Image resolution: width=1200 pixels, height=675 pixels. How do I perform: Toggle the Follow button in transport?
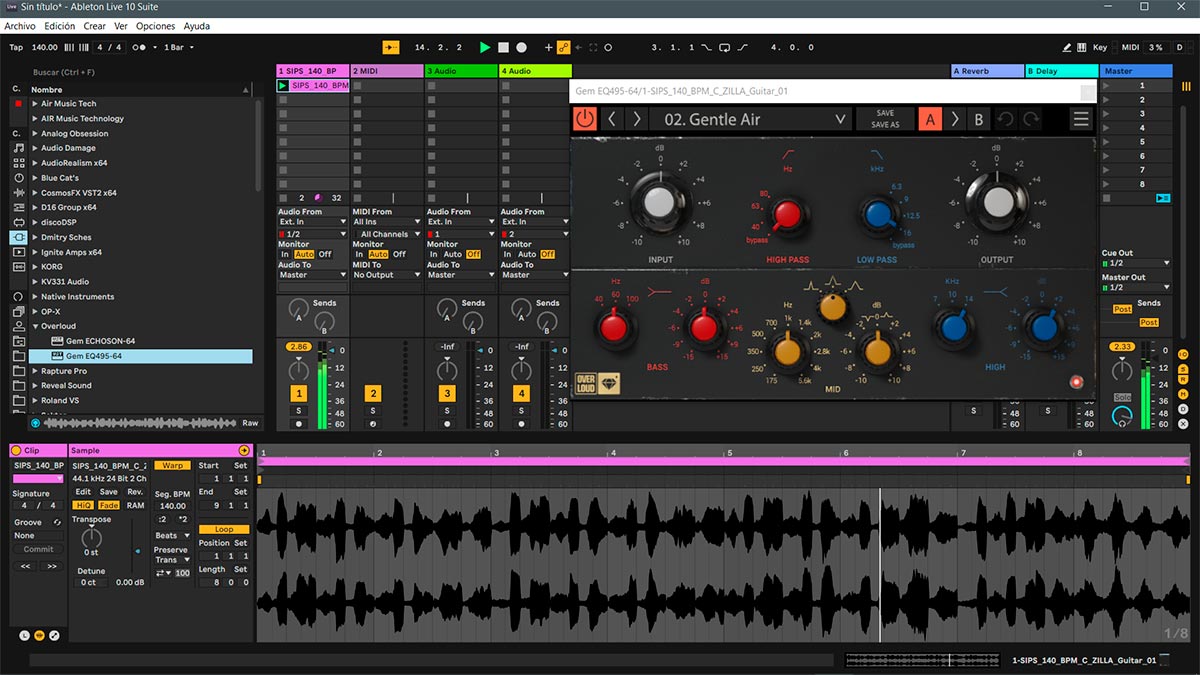pyautogui.click(x=391, y=47)
